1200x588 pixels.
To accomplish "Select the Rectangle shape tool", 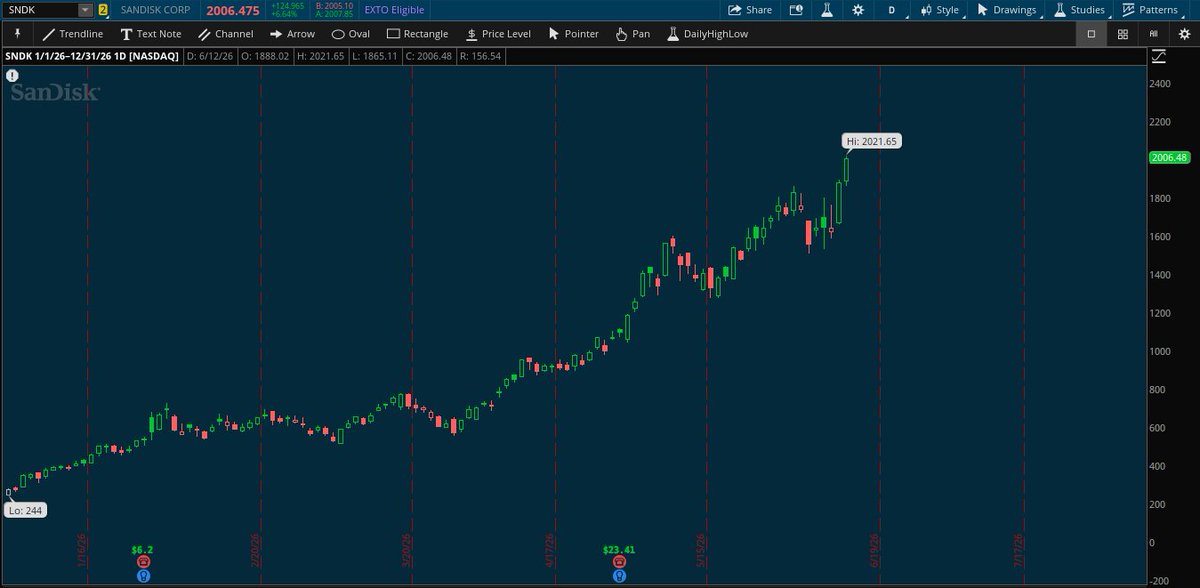I will pyautogui.click(x=417, y=34).
